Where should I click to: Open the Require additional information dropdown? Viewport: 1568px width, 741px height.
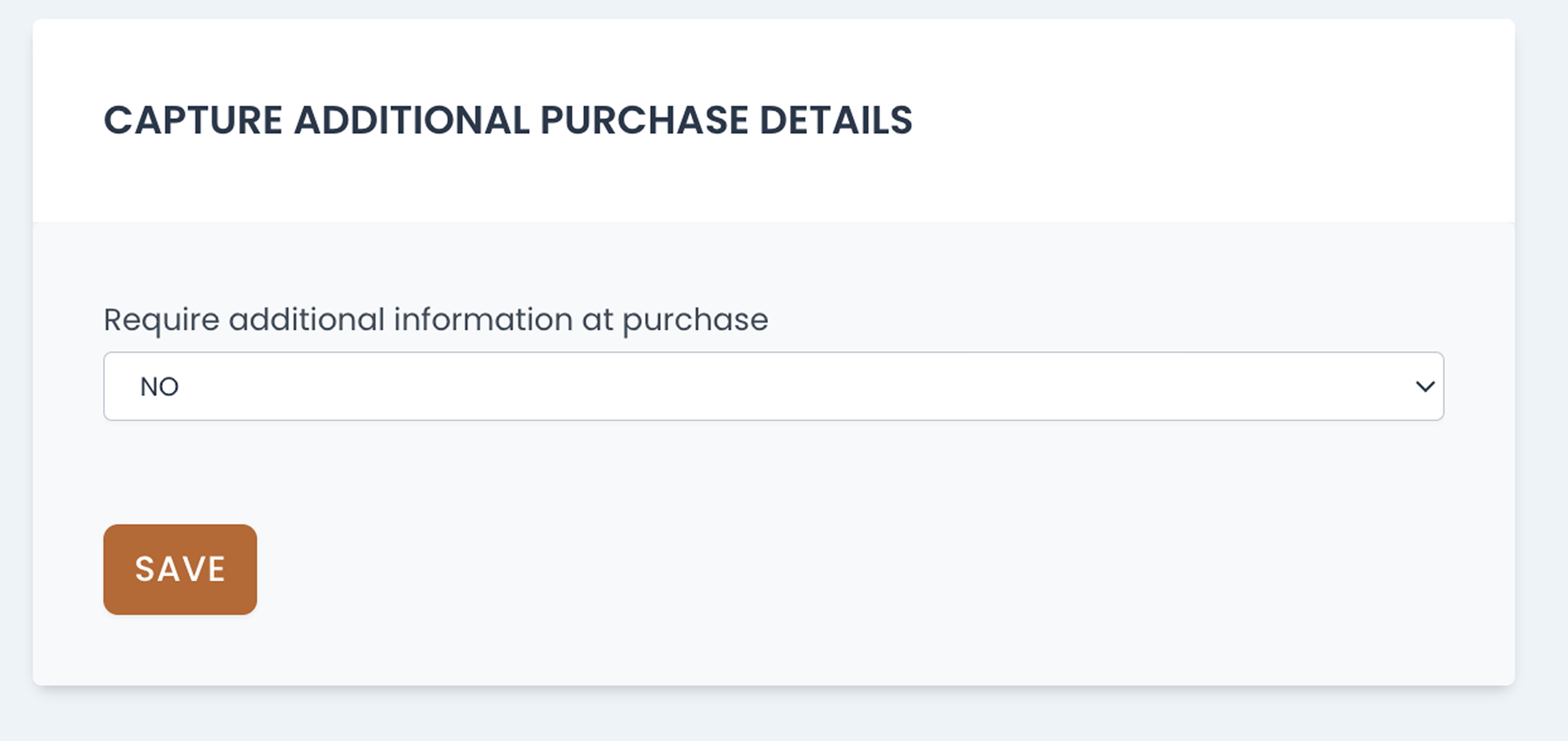773,386
